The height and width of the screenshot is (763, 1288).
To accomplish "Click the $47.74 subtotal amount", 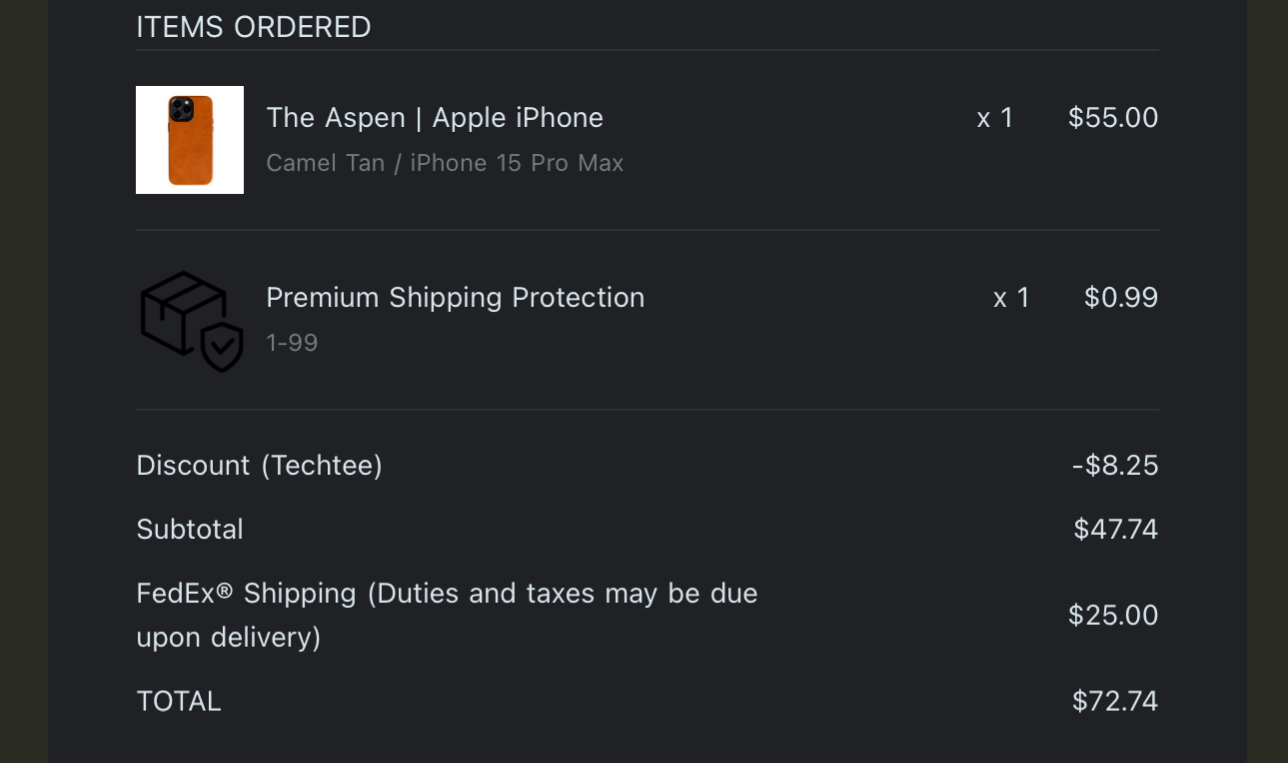I will 1115,530.
